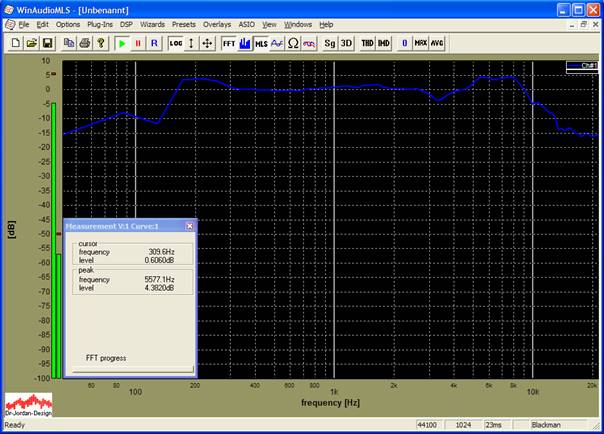Screen dimensions: 604x434
Task: Pause the measurement with the red pause icon
Action: [137, 44]
